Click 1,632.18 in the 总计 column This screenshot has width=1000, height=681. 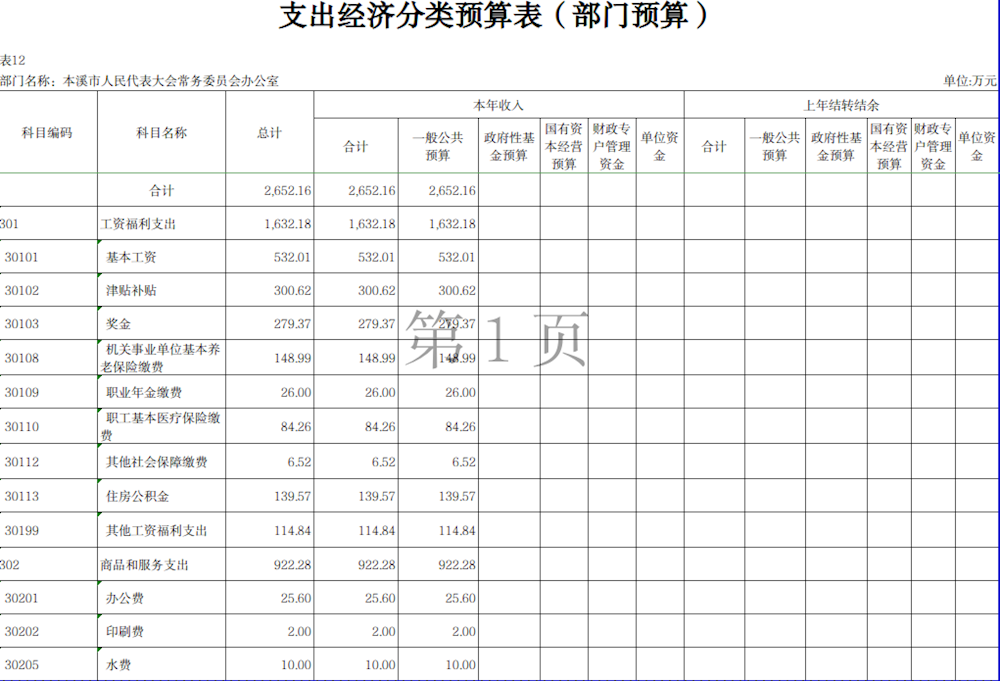pyautogui.click(x=288, y=224)
